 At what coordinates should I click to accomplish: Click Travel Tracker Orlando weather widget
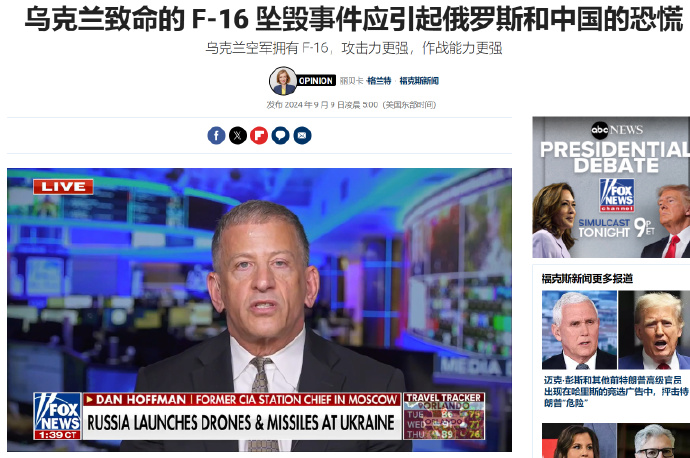tap(444, 416)
